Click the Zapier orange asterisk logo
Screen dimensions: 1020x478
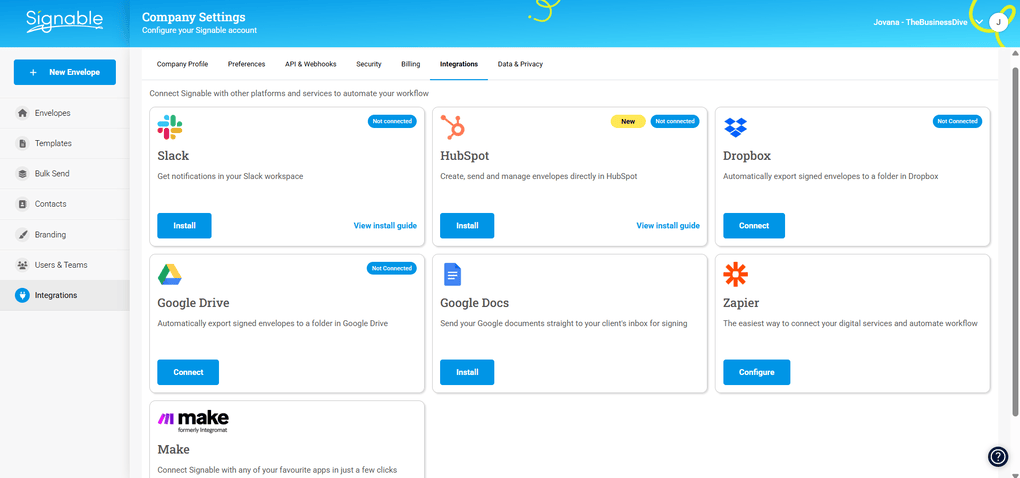736,274
